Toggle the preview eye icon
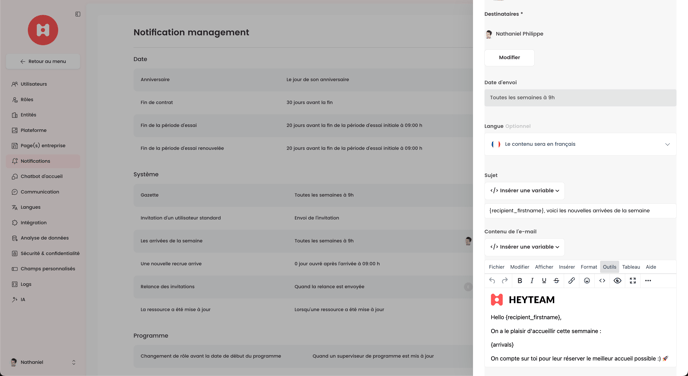 617,281
